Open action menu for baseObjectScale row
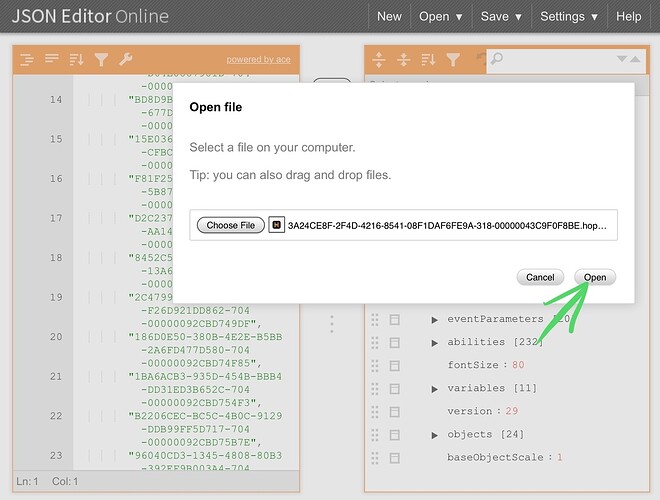The image size is (660, 500). (394, 458)
